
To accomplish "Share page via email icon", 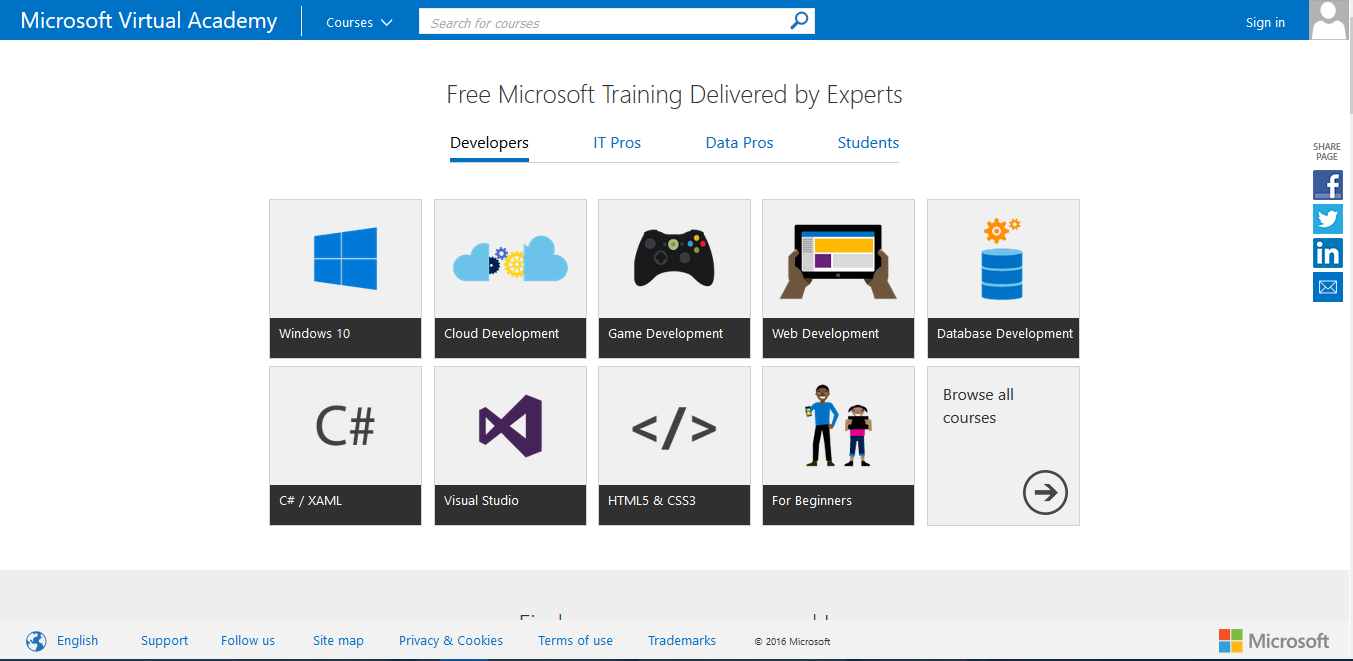I will click(1327, 287).
